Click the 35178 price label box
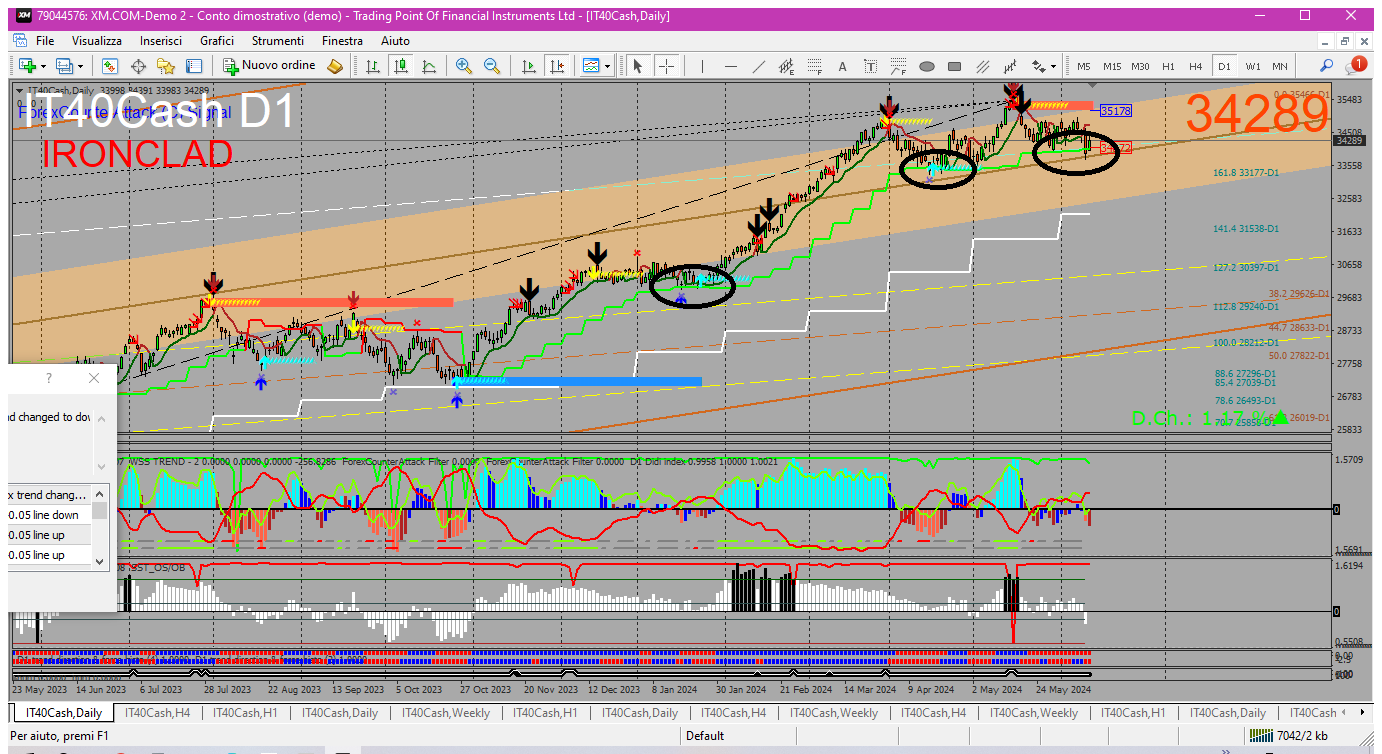The width and height of the screenshot is (1382, 754). [x=1115, y=111]
